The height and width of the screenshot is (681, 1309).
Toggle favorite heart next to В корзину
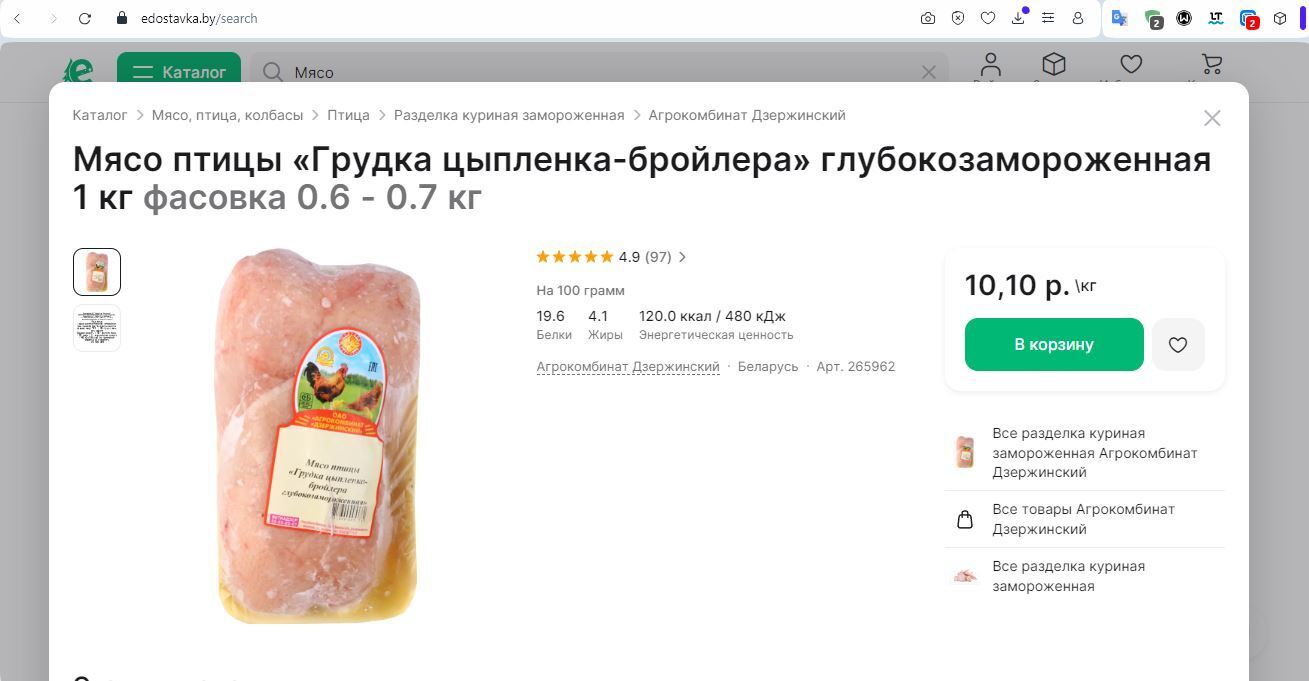1177,345
